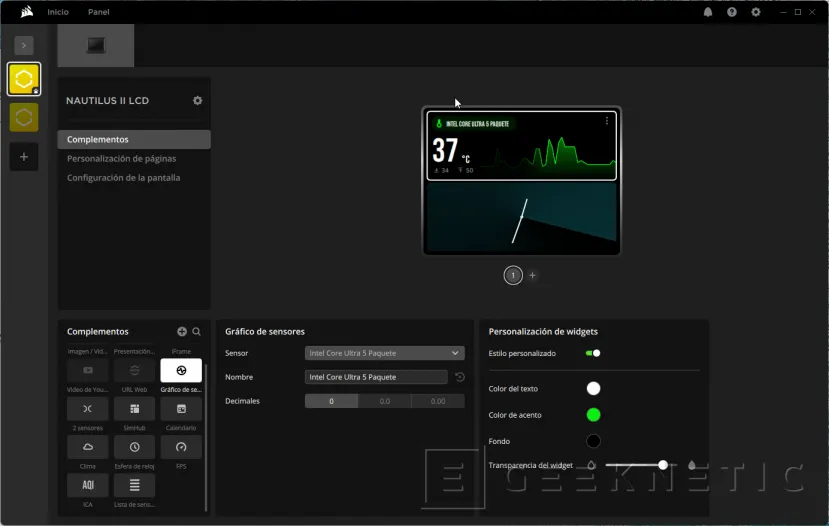Viewport: 829px width, 526px height.
Task: Add a new LCD page with plus
Action: tap(532, 275)
